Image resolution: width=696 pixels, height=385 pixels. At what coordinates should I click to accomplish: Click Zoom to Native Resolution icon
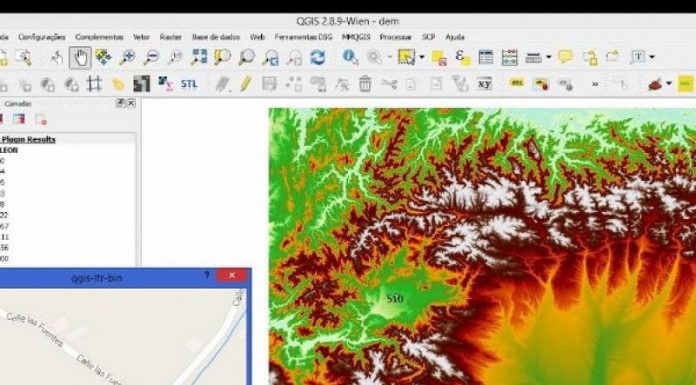(175, 57)
